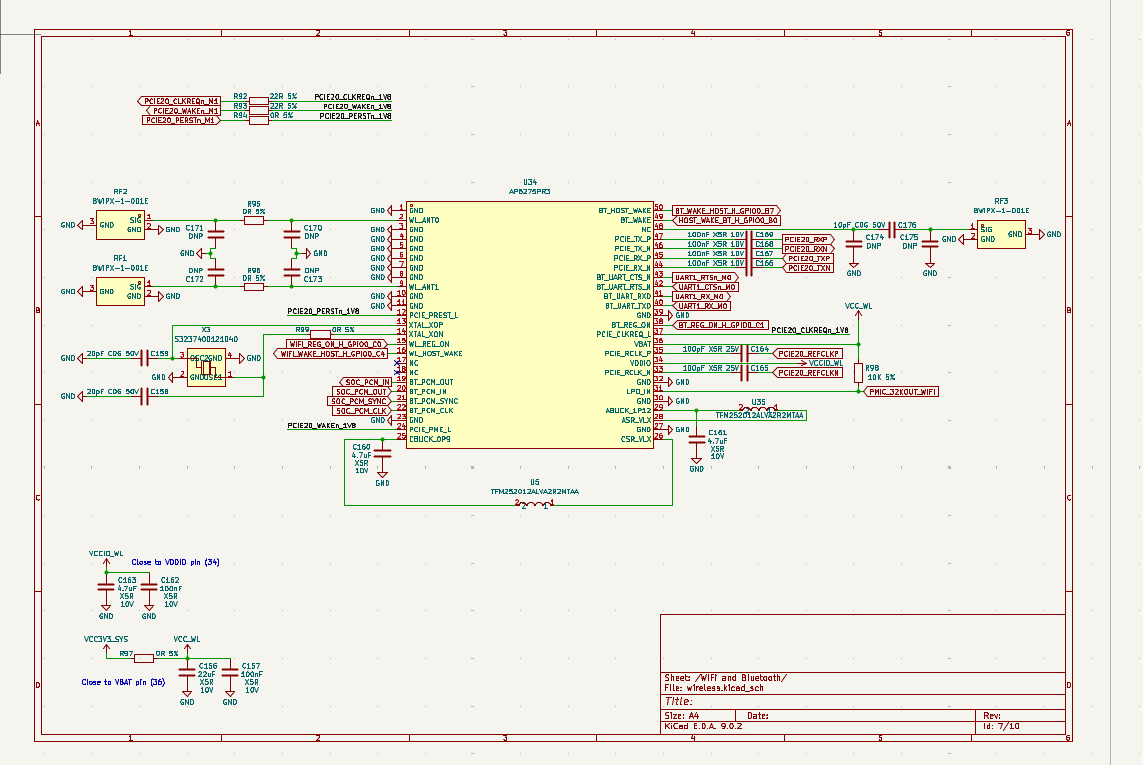Click the UART1_RTSn_M0 global label
Viewport: 1143px width, 765px height.
click(705, 277)
